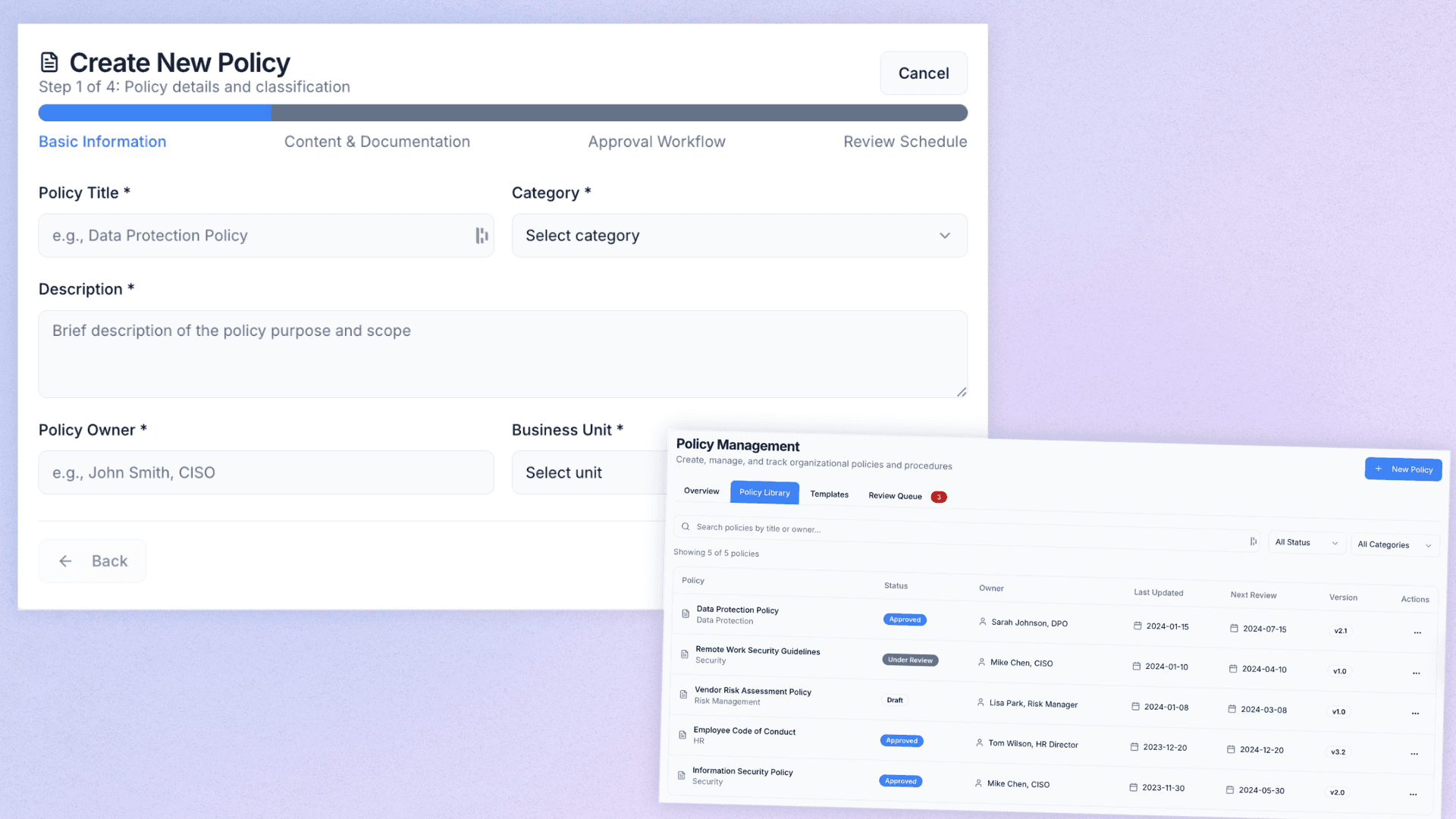Open actions menu for Data Protection Policy row
The image size is (1456, 819).
[x=1417, y=632]
